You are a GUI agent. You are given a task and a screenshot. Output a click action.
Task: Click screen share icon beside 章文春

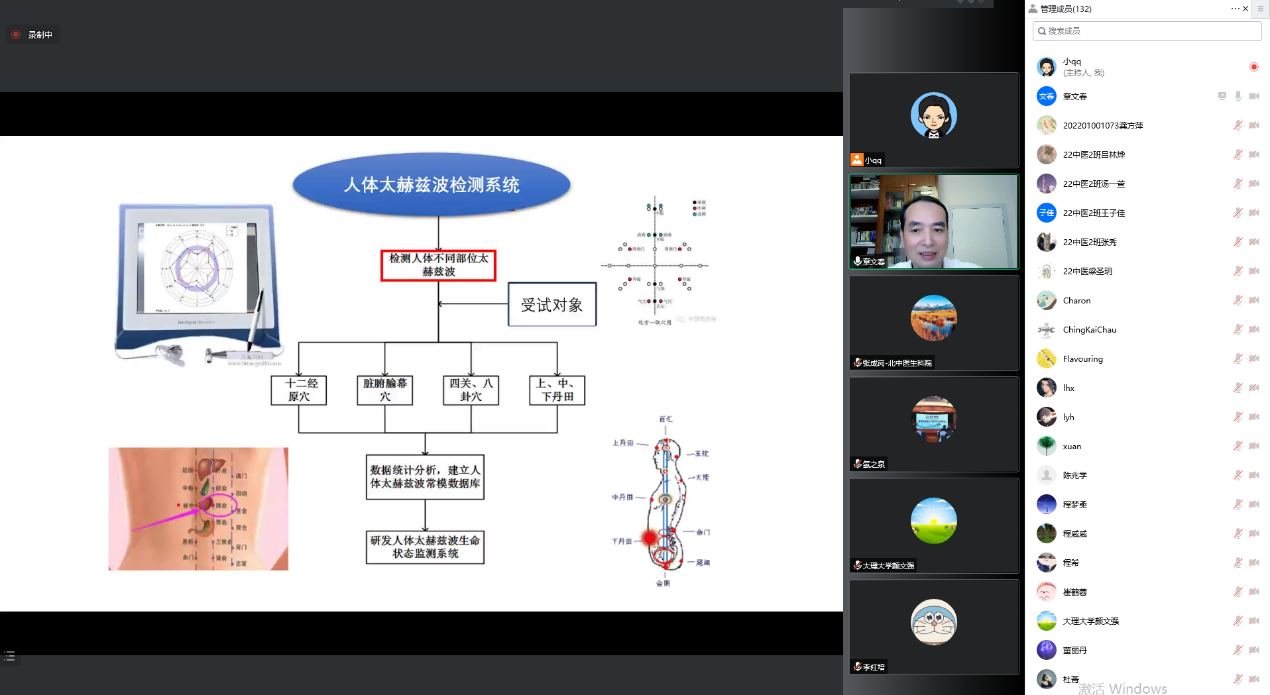pyautogui.click(x=1222, y=96)
